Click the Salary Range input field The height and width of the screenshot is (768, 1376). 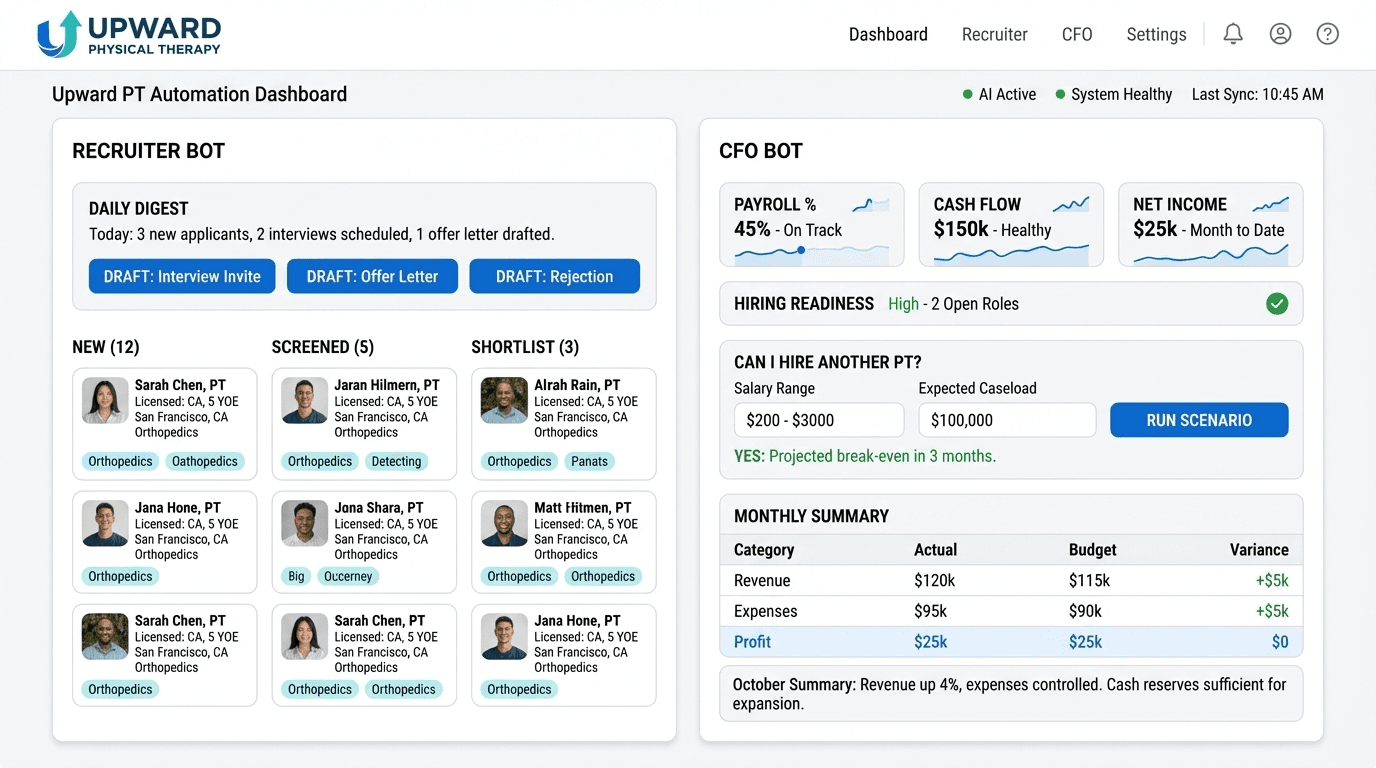[x=818, y=420]
